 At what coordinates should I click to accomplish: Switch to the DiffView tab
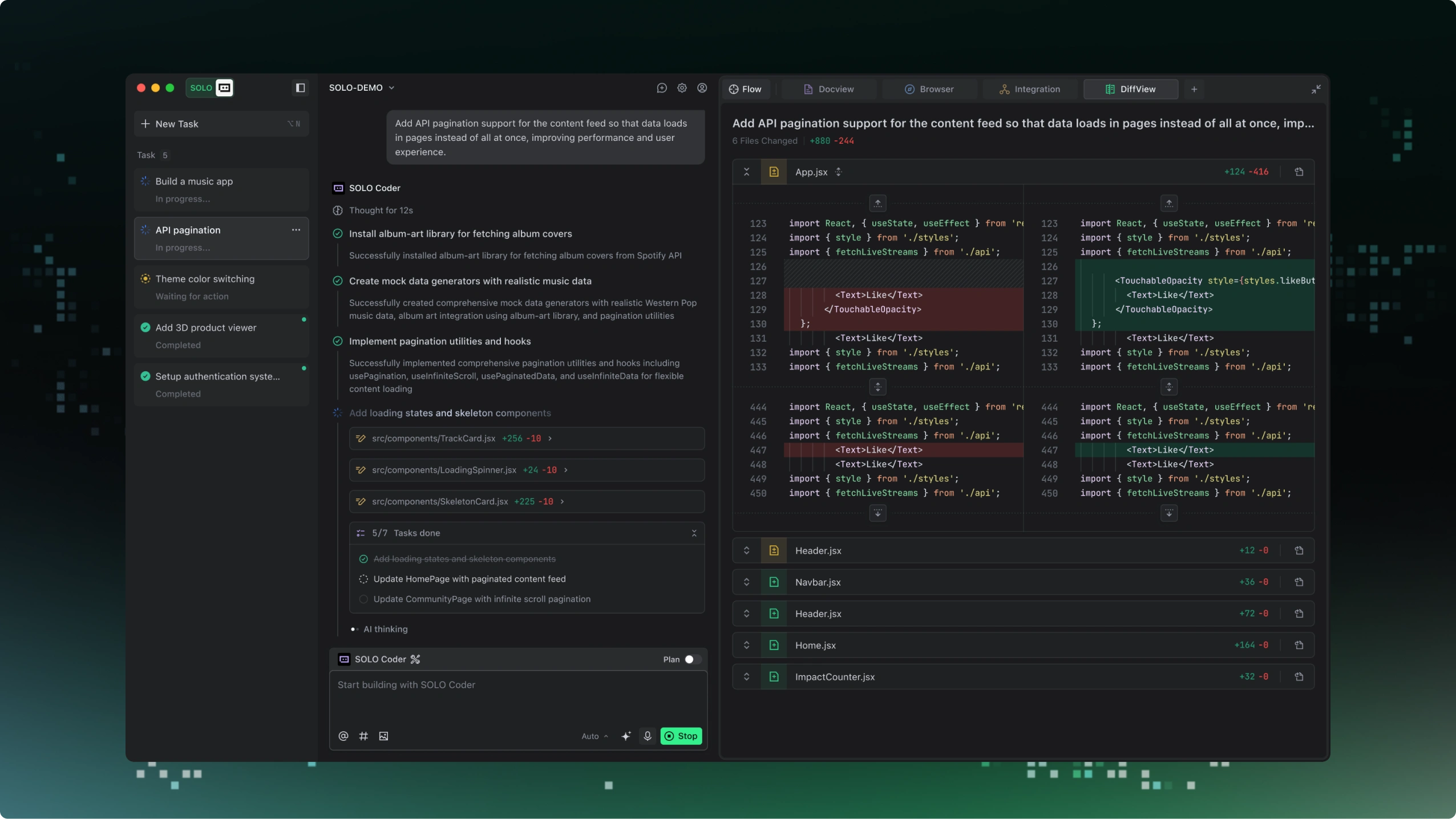tap(1130, 89)
